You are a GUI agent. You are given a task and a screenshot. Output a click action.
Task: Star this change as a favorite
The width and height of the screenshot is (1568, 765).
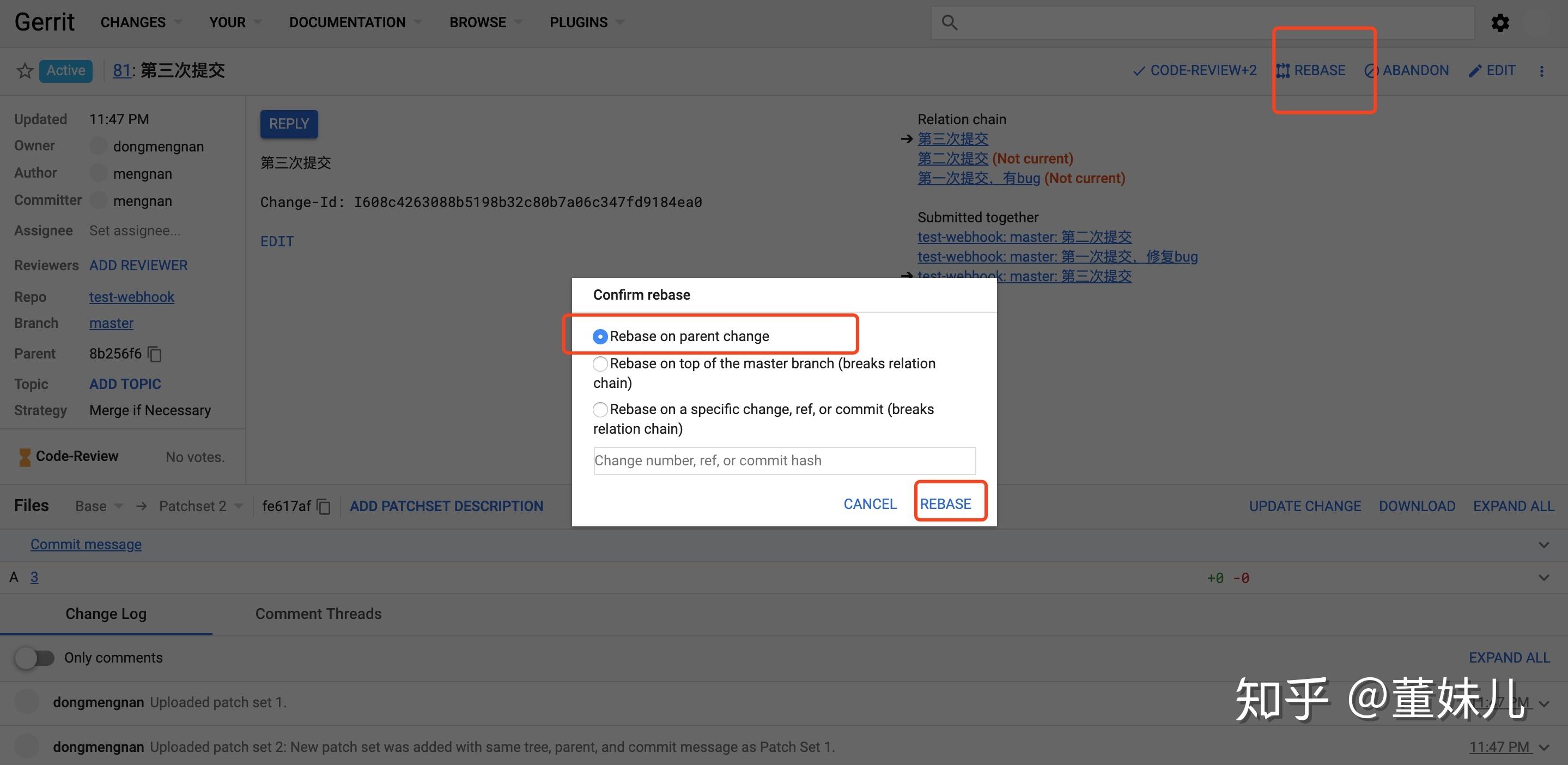tap(24, 71)
